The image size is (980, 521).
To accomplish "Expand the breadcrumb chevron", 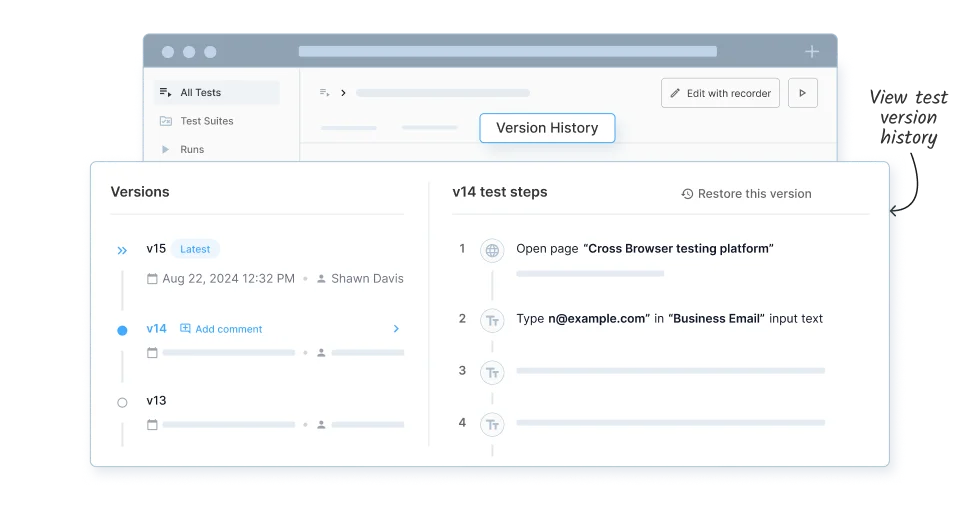I will pos(343,93).
